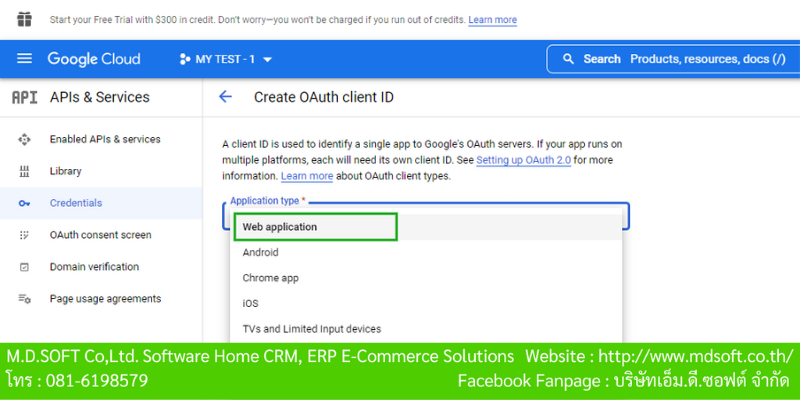Image resolution: width=800 pixels, height=400 pixels.
Task: Click the Domain verification checkbox icon
Action: coord(24,267)
